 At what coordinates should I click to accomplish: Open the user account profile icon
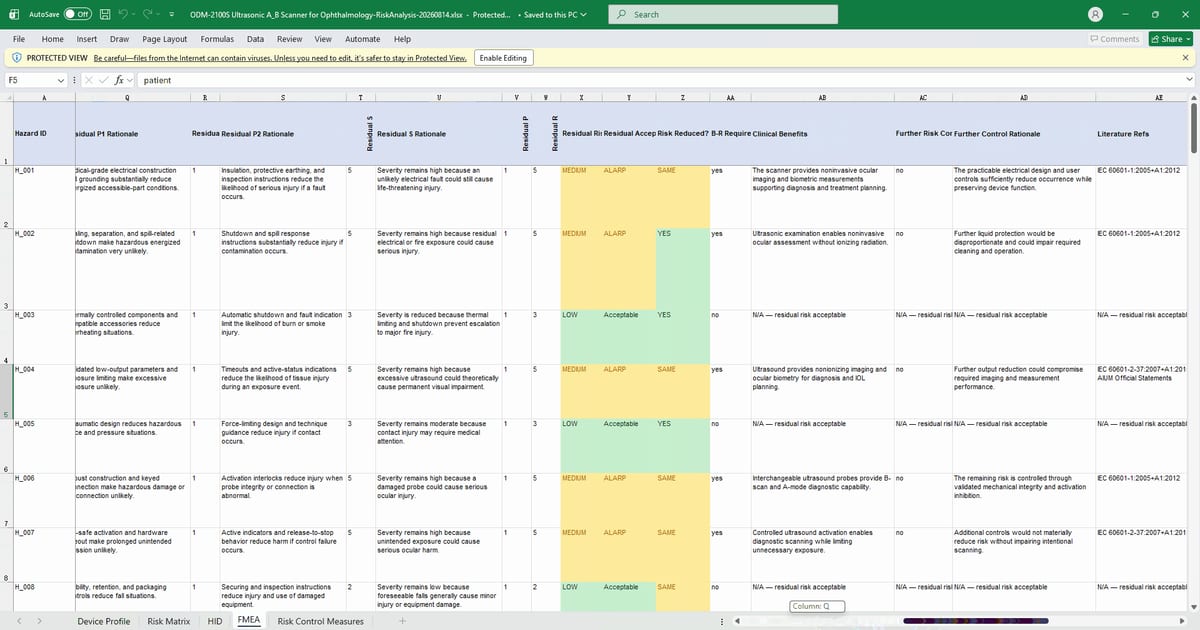1096,15
